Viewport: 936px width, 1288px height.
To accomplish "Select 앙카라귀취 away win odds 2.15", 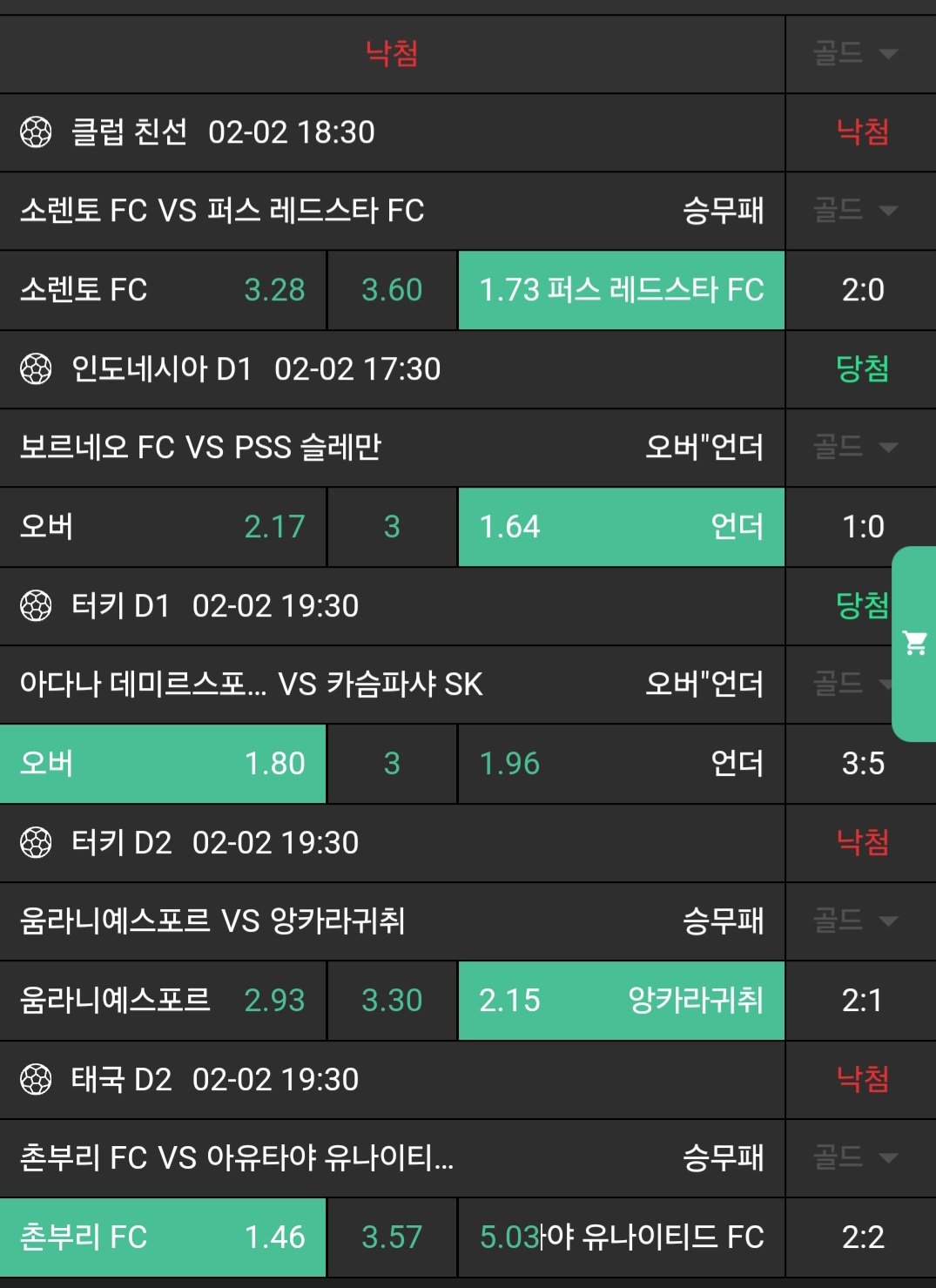I will tap(621, 1001).
